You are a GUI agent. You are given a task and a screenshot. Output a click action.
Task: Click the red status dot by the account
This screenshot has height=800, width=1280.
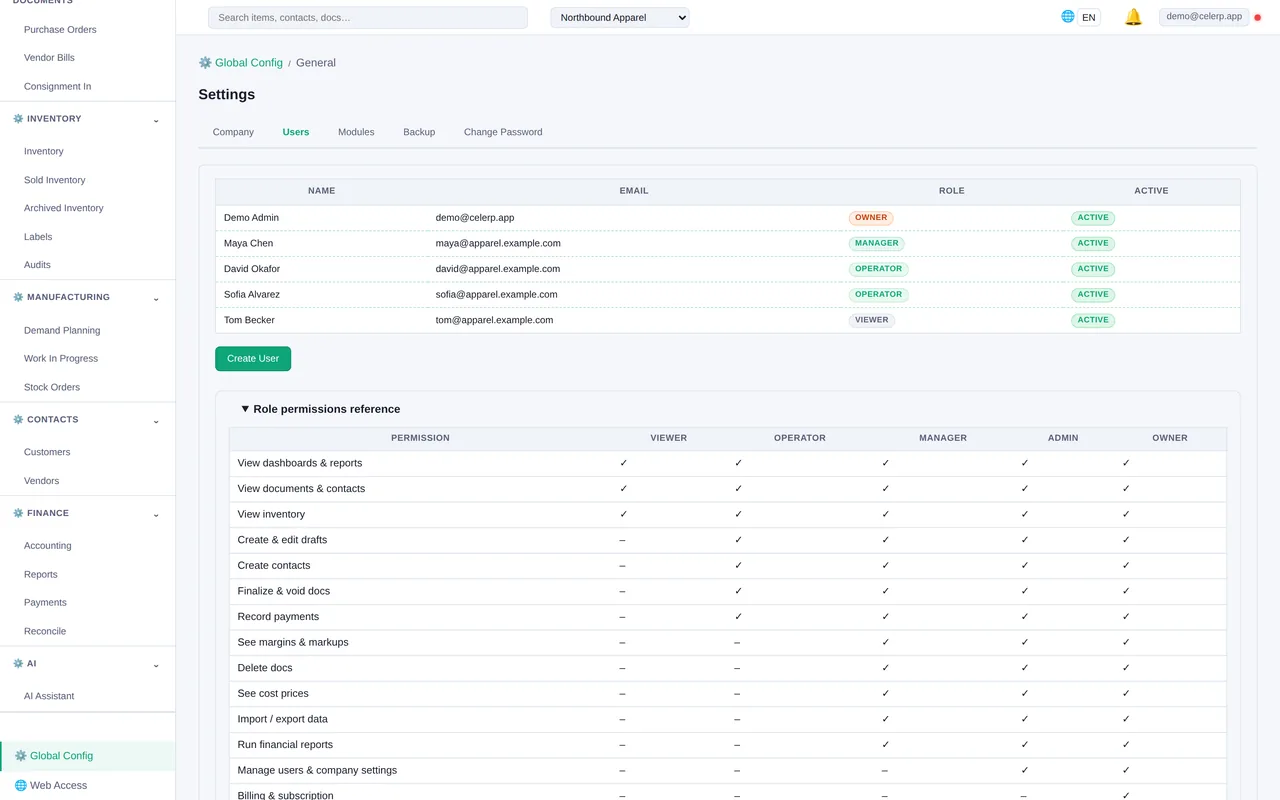point(1258,18)
